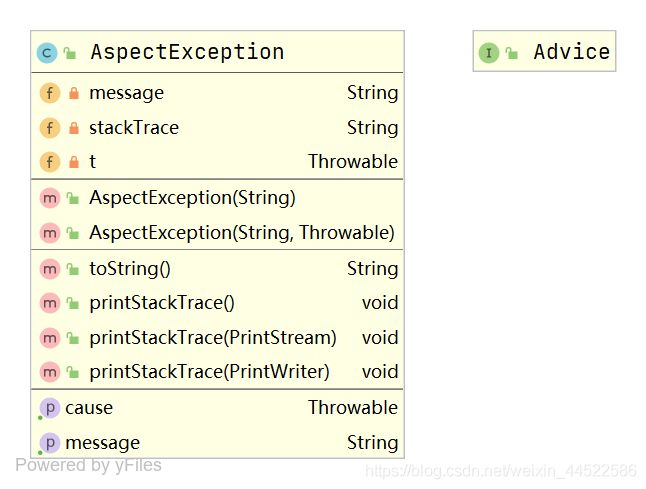Click the property icon beside message String

pyautogui.click(x=50, y=443)
